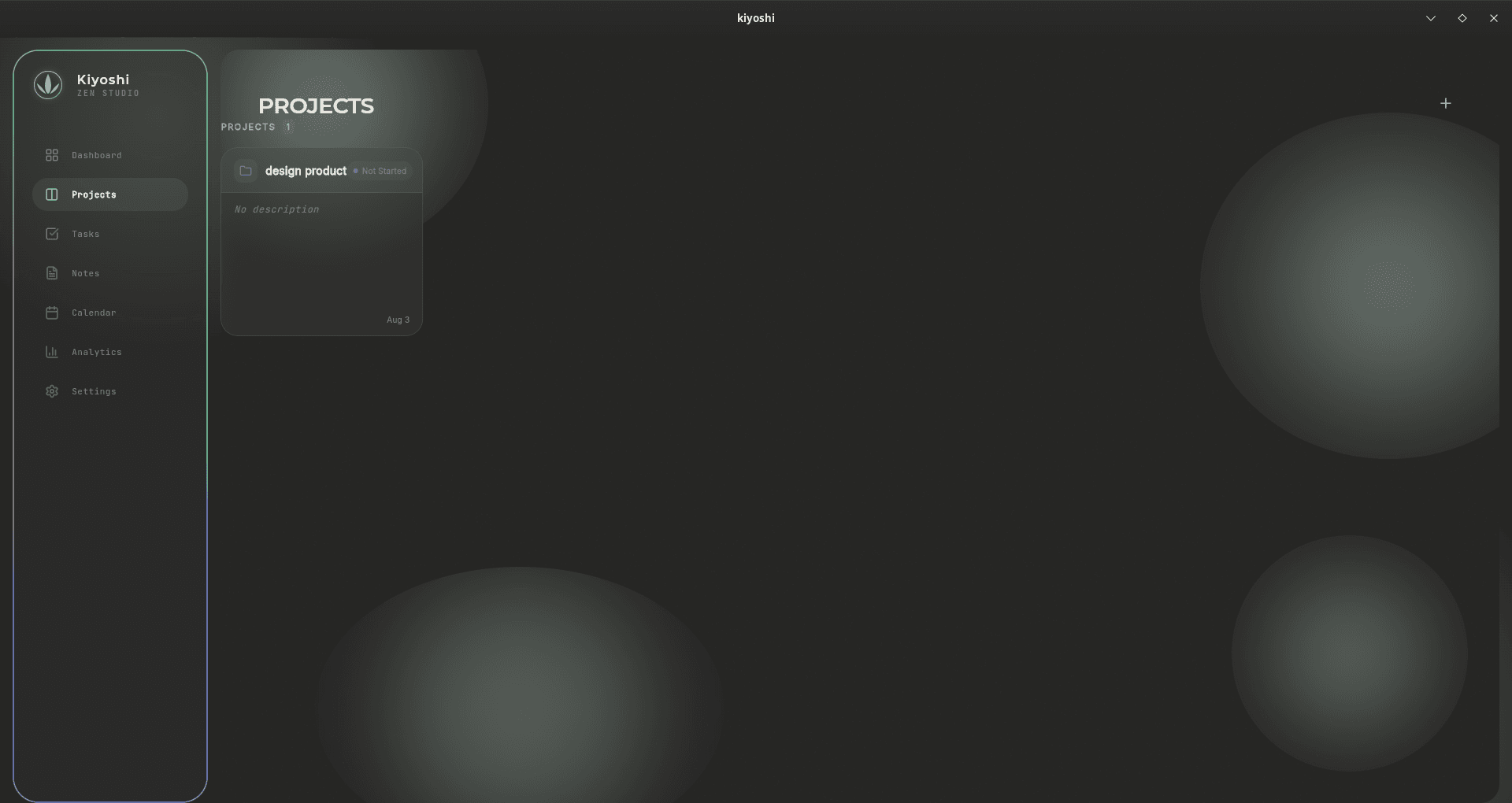Viewport: 1512px width, 803px height.
Task: Click the Not Started status badge
Action: click(380, 171)
